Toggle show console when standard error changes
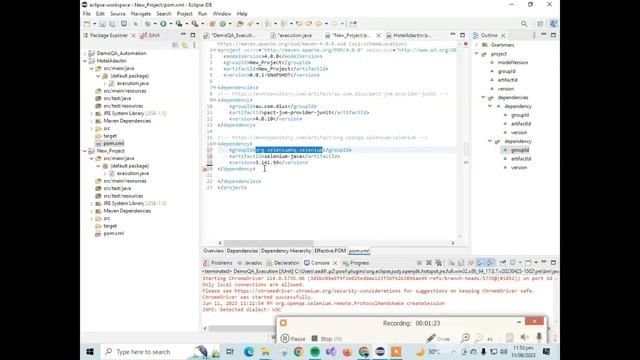Screen dimensions: 640x360 [x=490, y=262]
